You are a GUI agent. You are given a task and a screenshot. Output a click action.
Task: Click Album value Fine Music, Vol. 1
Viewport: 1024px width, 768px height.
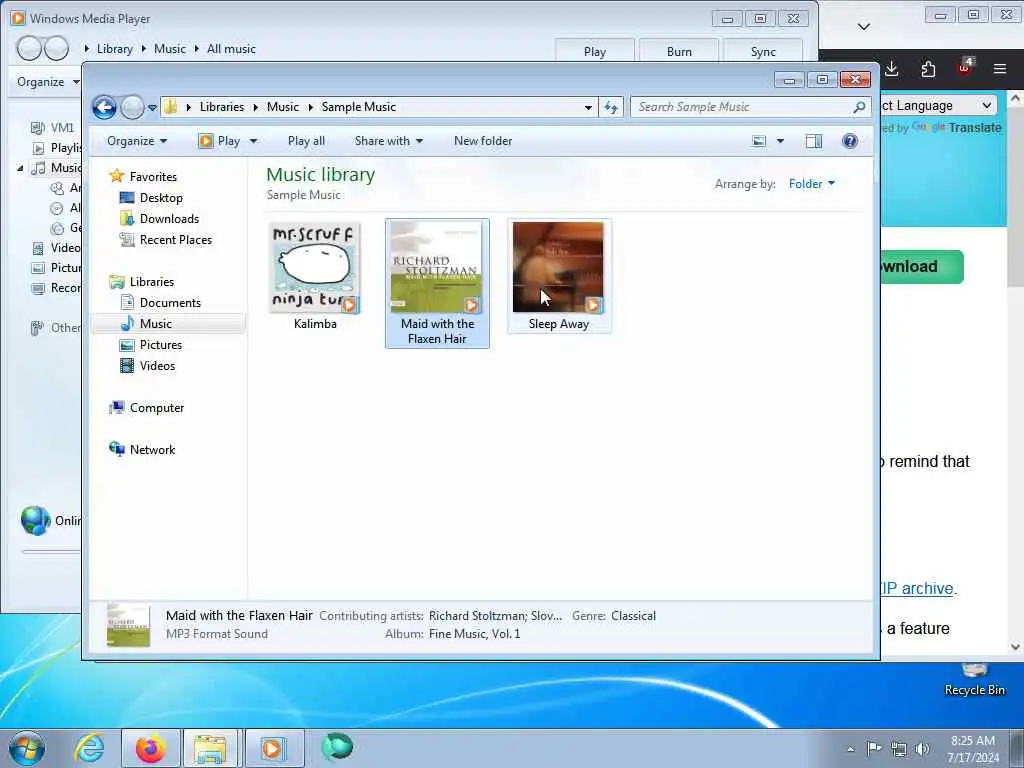click(475, 634)
